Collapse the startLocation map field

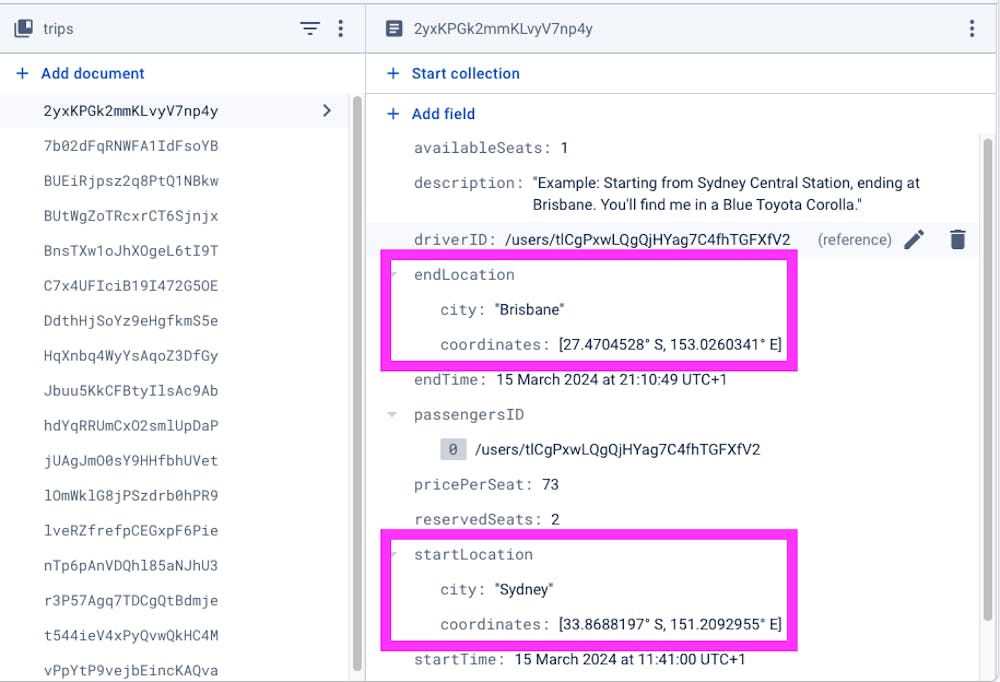(393, 555)
